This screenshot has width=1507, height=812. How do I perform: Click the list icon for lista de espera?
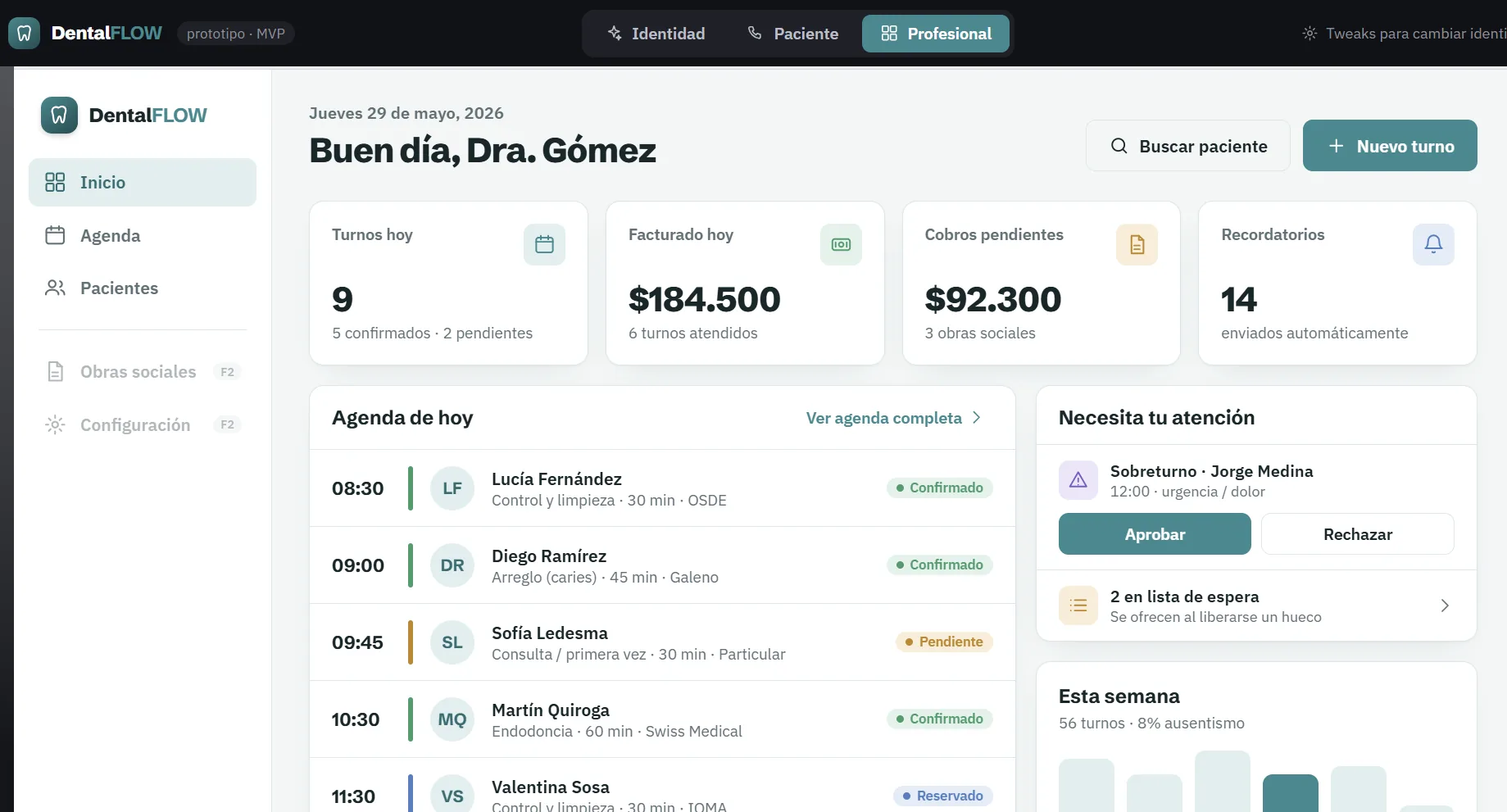[x=1078, y=606]
